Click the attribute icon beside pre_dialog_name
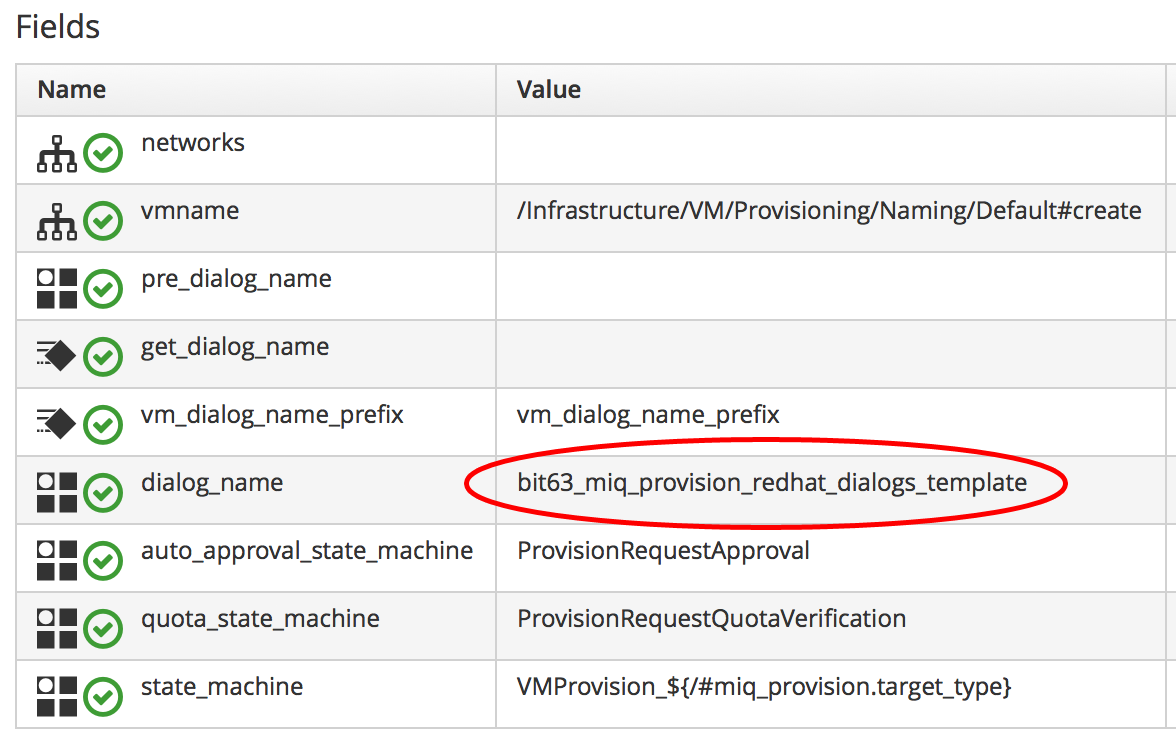Screen dimensions: 1176x742 [x=57, y=290]
